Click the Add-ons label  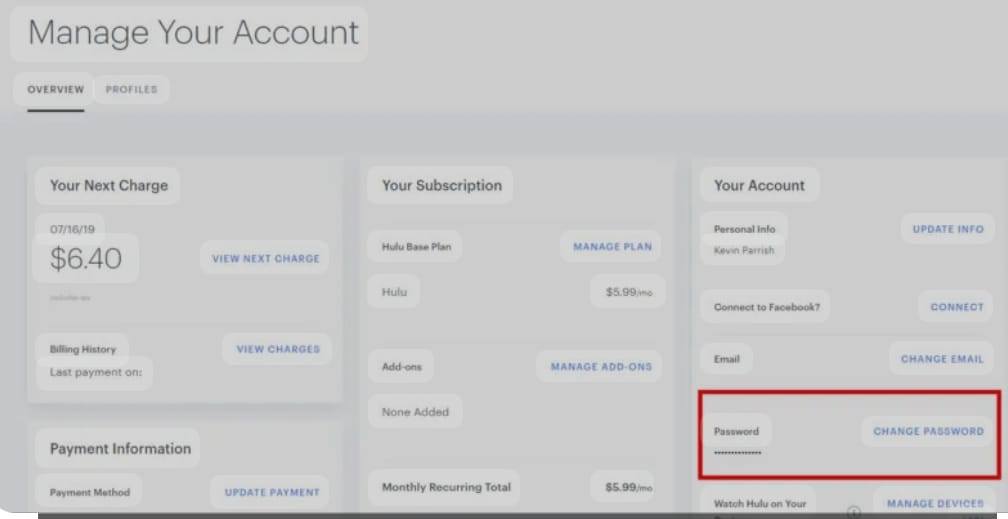[x=402, y=367]
